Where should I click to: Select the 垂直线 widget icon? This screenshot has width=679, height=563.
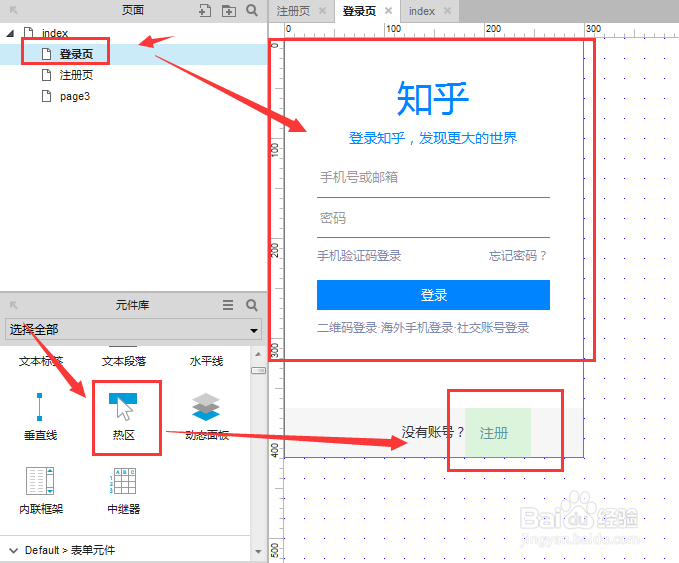[39, 407]
